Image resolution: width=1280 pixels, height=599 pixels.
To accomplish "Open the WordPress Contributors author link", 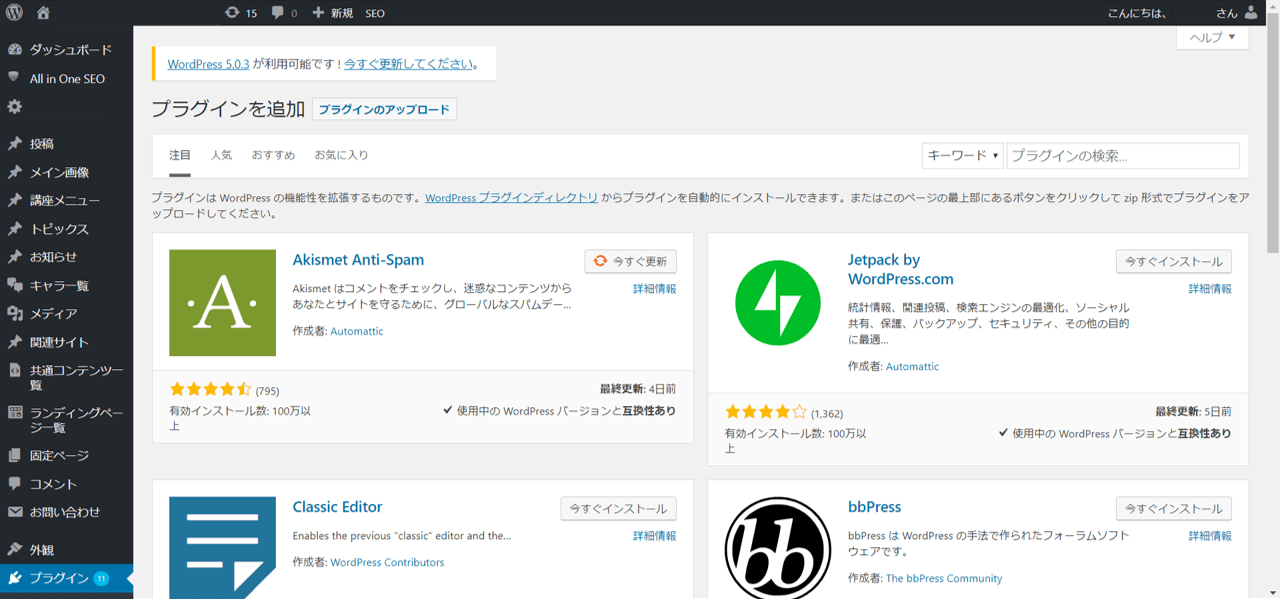I will pos(387,563).
